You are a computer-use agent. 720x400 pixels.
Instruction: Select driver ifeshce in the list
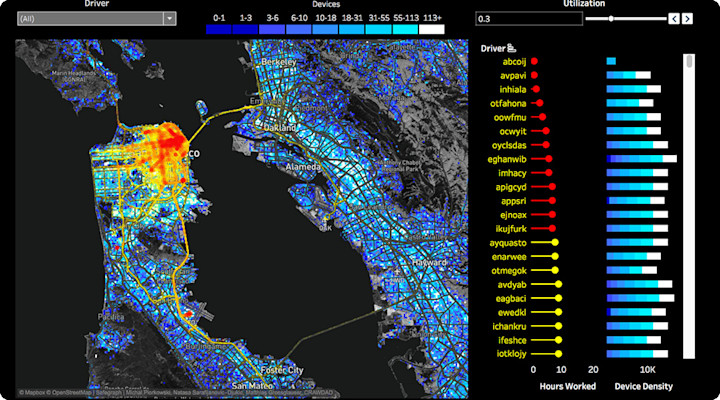coord(512,340)
